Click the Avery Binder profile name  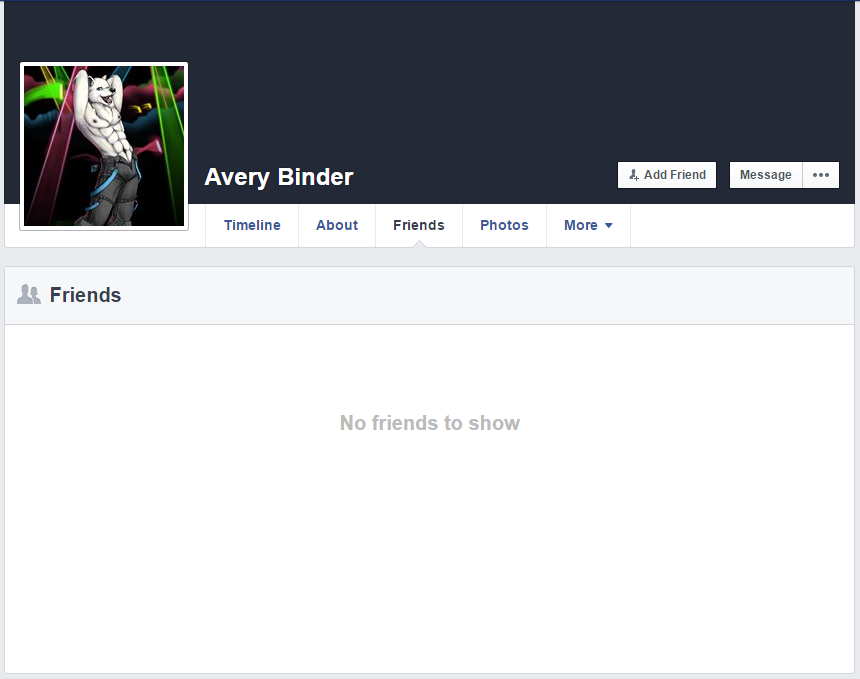[x=279, y=177]
